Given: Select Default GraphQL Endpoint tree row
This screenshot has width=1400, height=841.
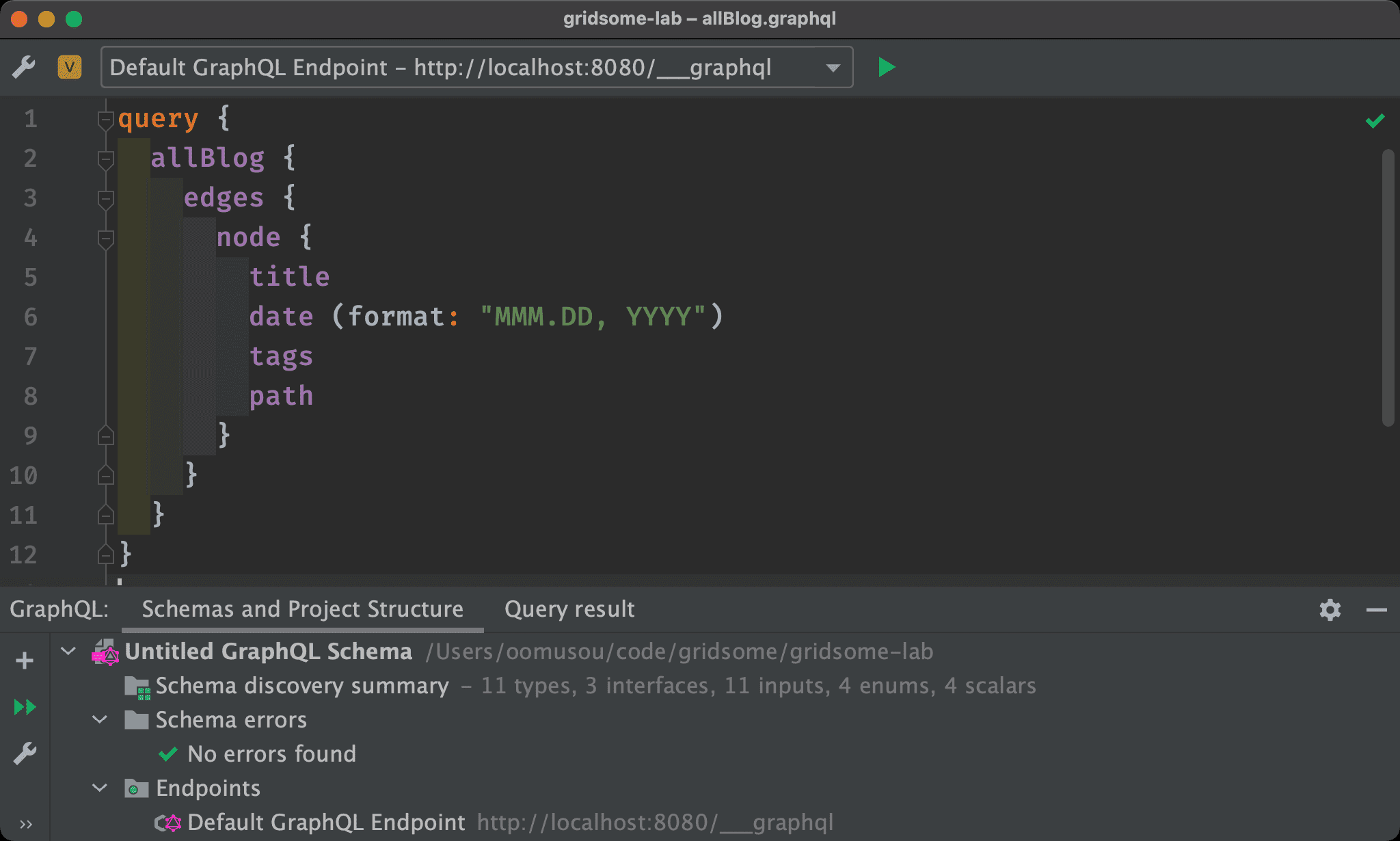Looking at the screenshot, I should tap(326, 823).
